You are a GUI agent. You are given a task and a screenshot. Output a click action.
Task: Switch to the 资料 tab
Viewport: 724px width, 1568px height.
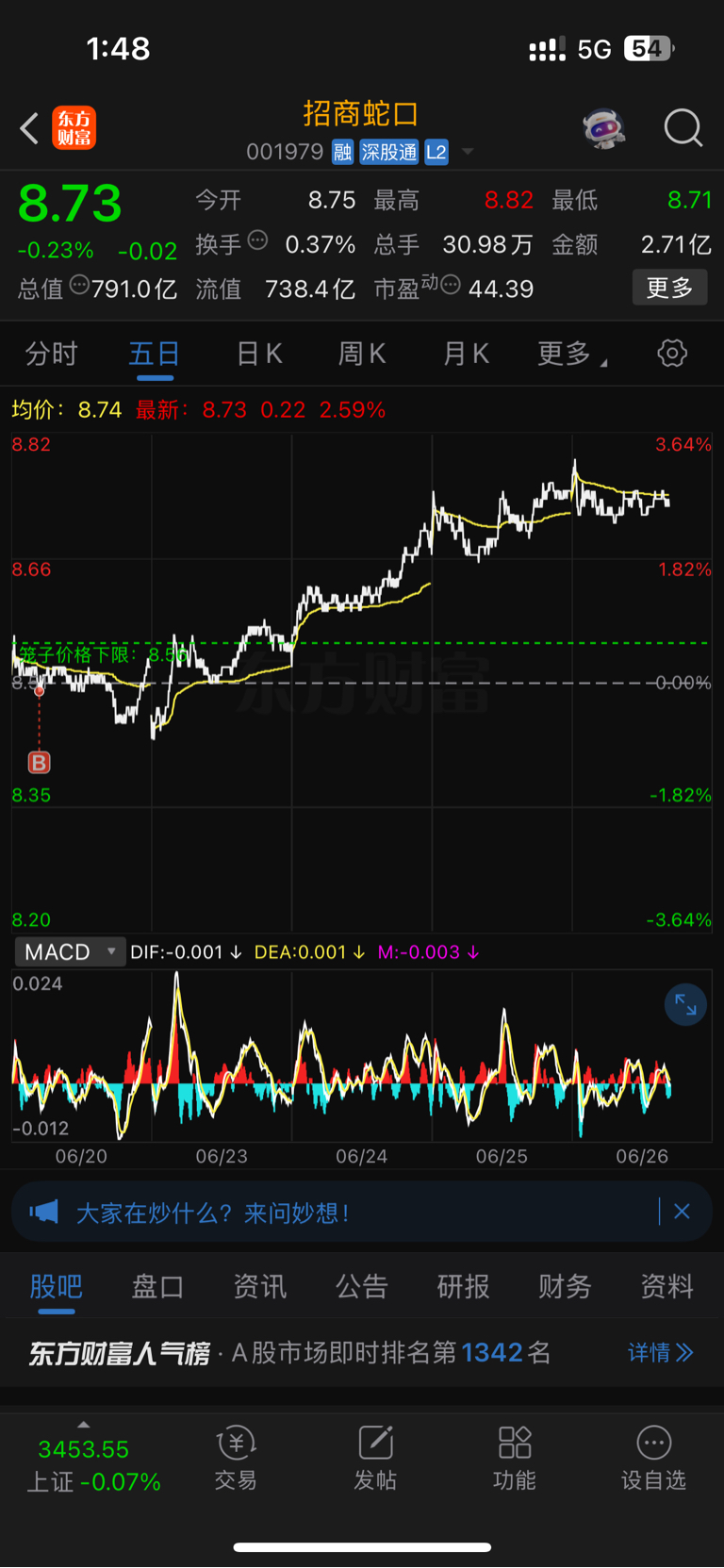click(667, 1286)
